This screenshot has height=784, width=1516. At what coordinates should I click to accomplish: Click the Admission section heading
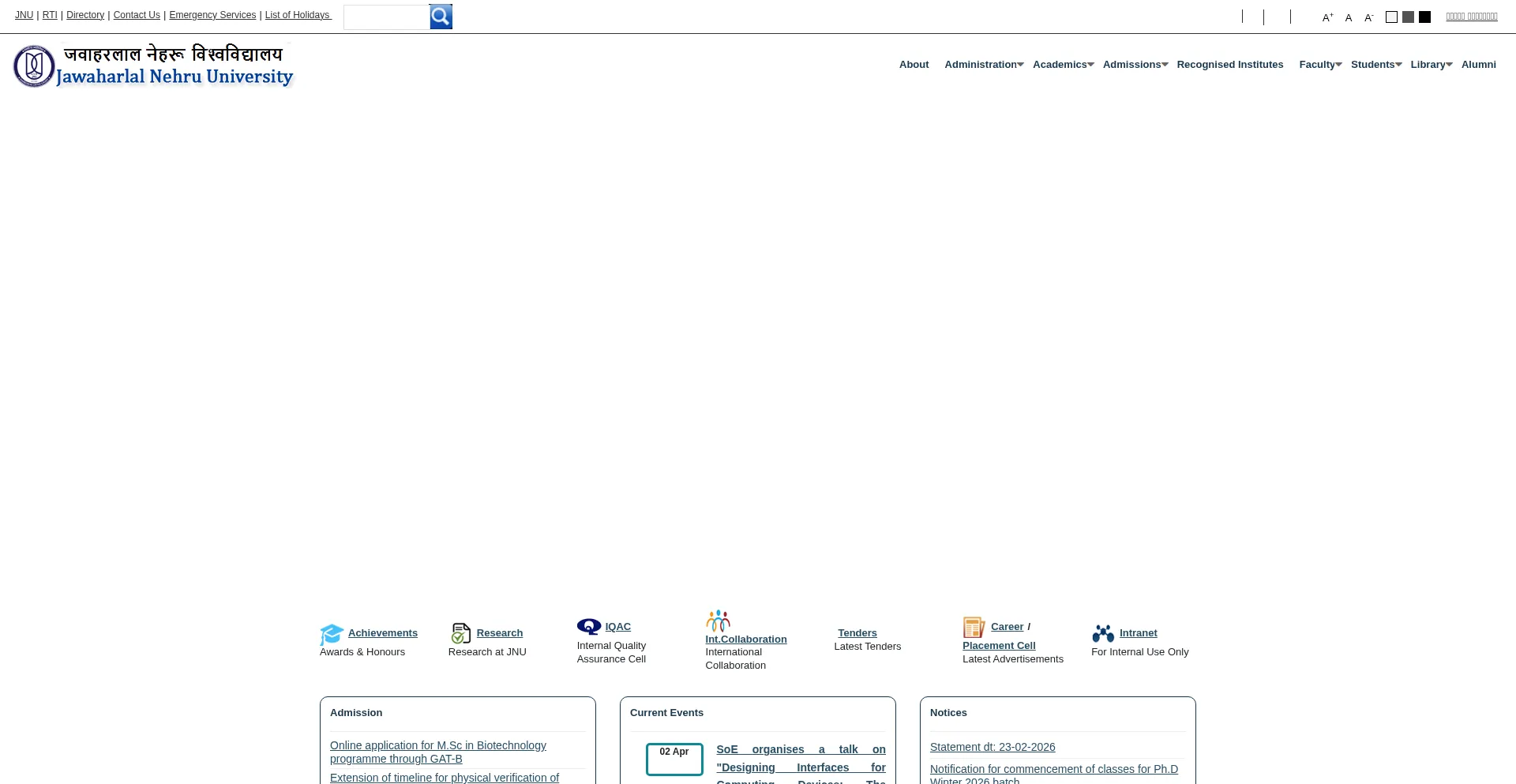(x=356, y=713)
